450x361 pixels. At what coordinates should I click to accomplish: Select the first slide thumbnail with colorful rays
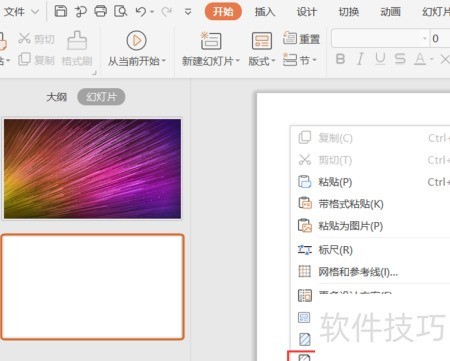[92, 169]
